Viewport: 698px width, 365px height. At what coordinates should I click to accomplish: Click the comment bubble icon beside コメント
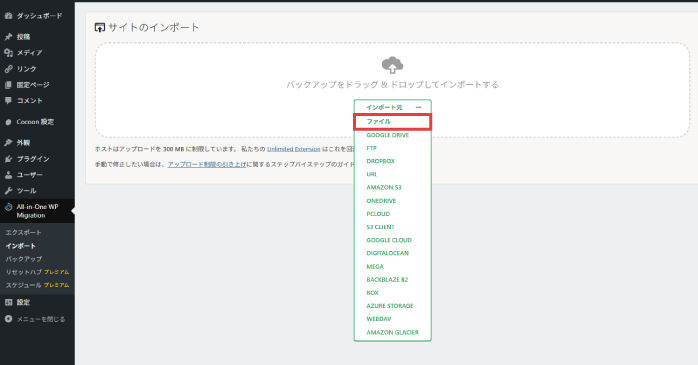point(8,101)
